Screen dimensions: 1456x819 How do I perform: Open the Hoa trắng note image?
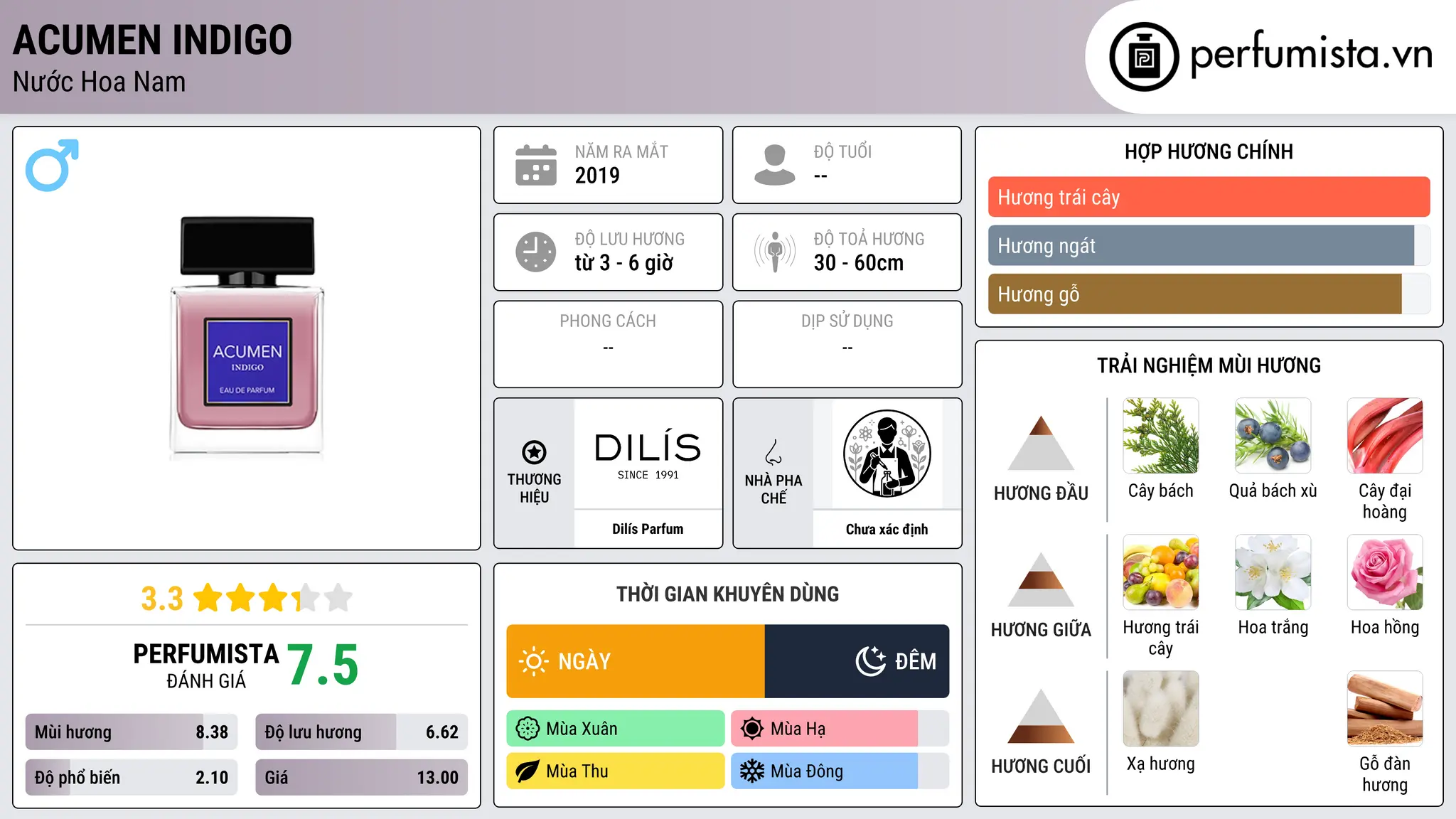point(1273,572)
